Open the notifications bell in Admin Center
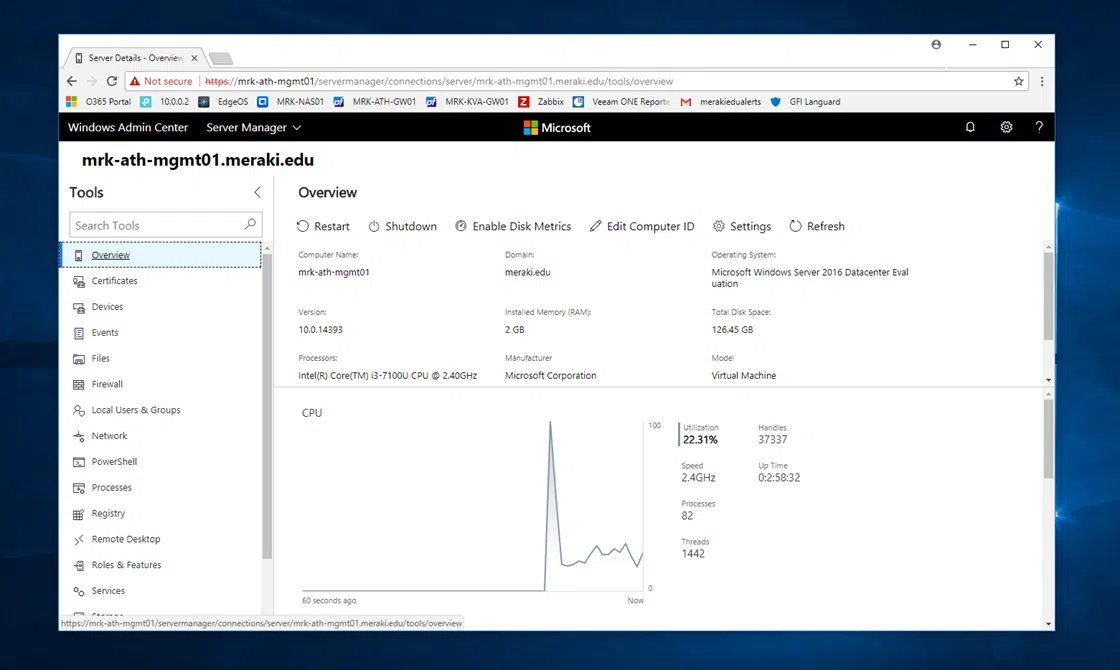Viewport: 1120px width, 670px height. pyautogui.click(x=970, y=127)
